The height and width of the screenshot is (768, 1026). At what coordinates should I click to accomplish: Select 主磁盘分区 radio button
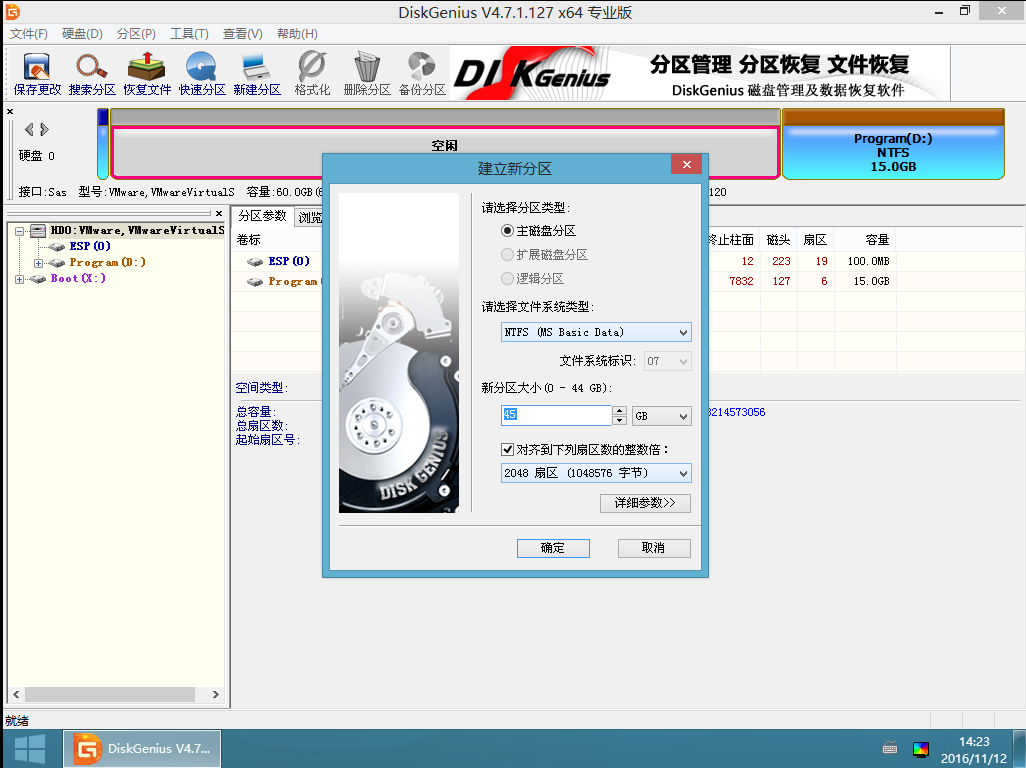tap(507, 231)
